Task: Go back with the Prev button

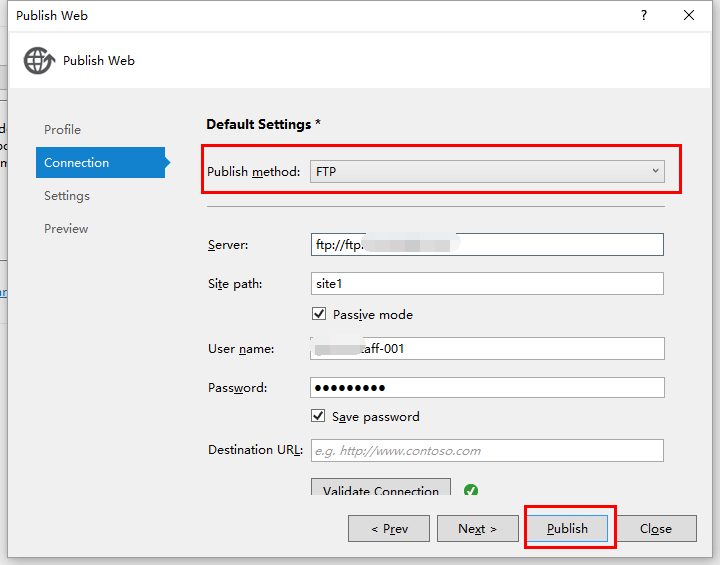Action: [x=389, y=529]
